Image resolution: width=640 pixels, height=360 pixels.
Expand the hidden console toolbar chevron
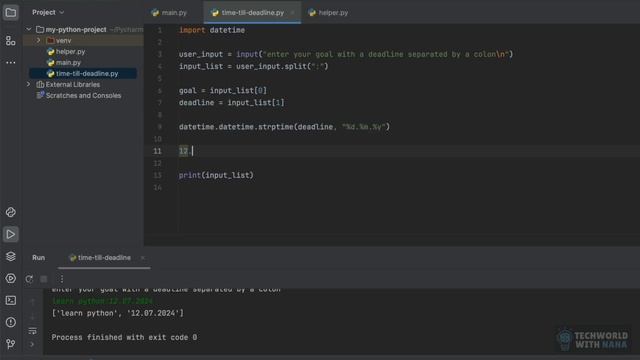32,344
